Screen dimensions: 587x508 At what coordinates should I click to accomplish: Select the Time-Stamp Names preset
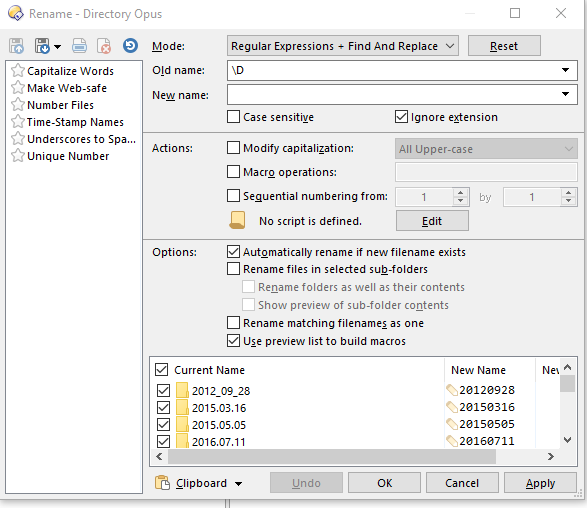tap(75, 122)
